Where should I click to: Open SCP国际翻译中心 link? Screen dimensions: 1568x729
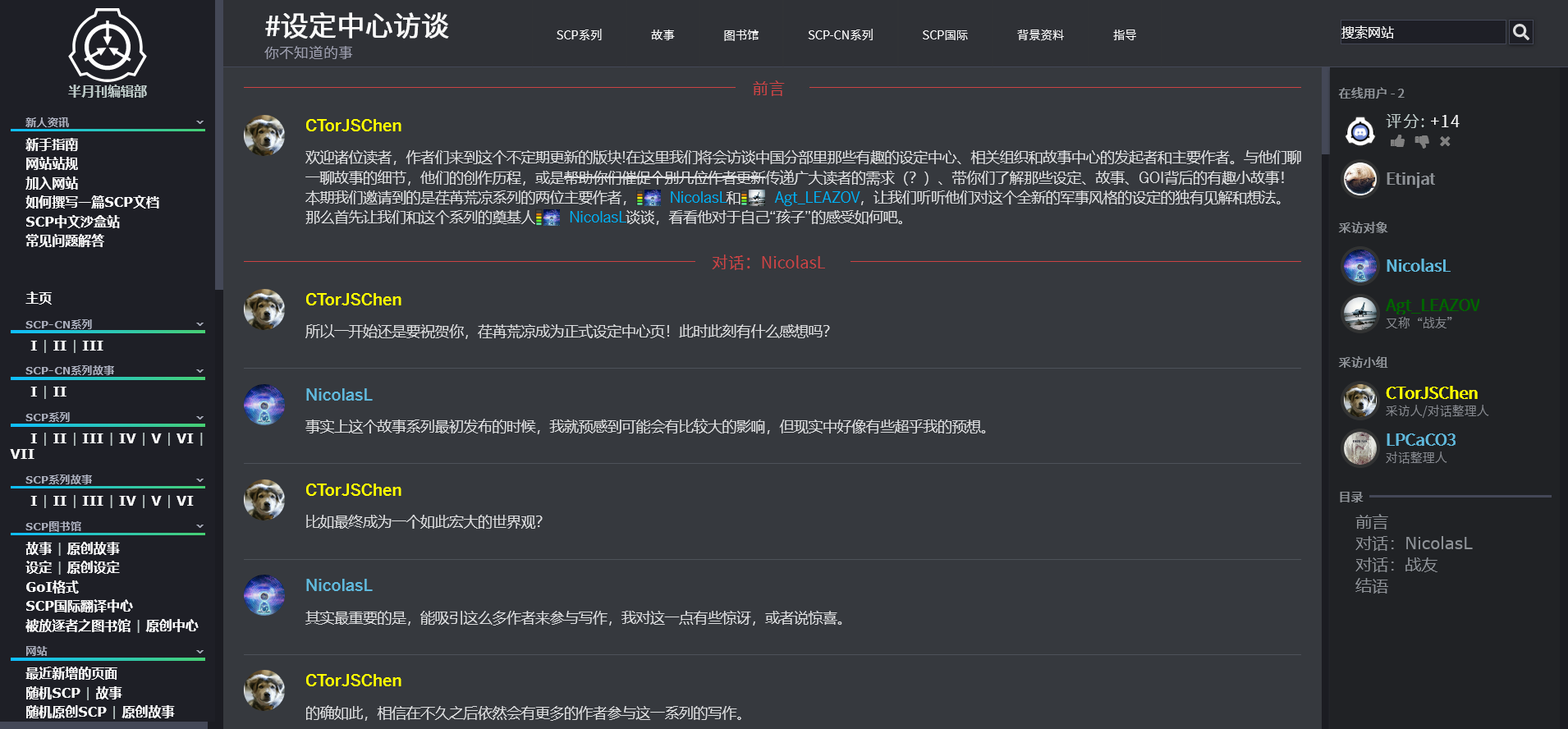coord(79,606)
